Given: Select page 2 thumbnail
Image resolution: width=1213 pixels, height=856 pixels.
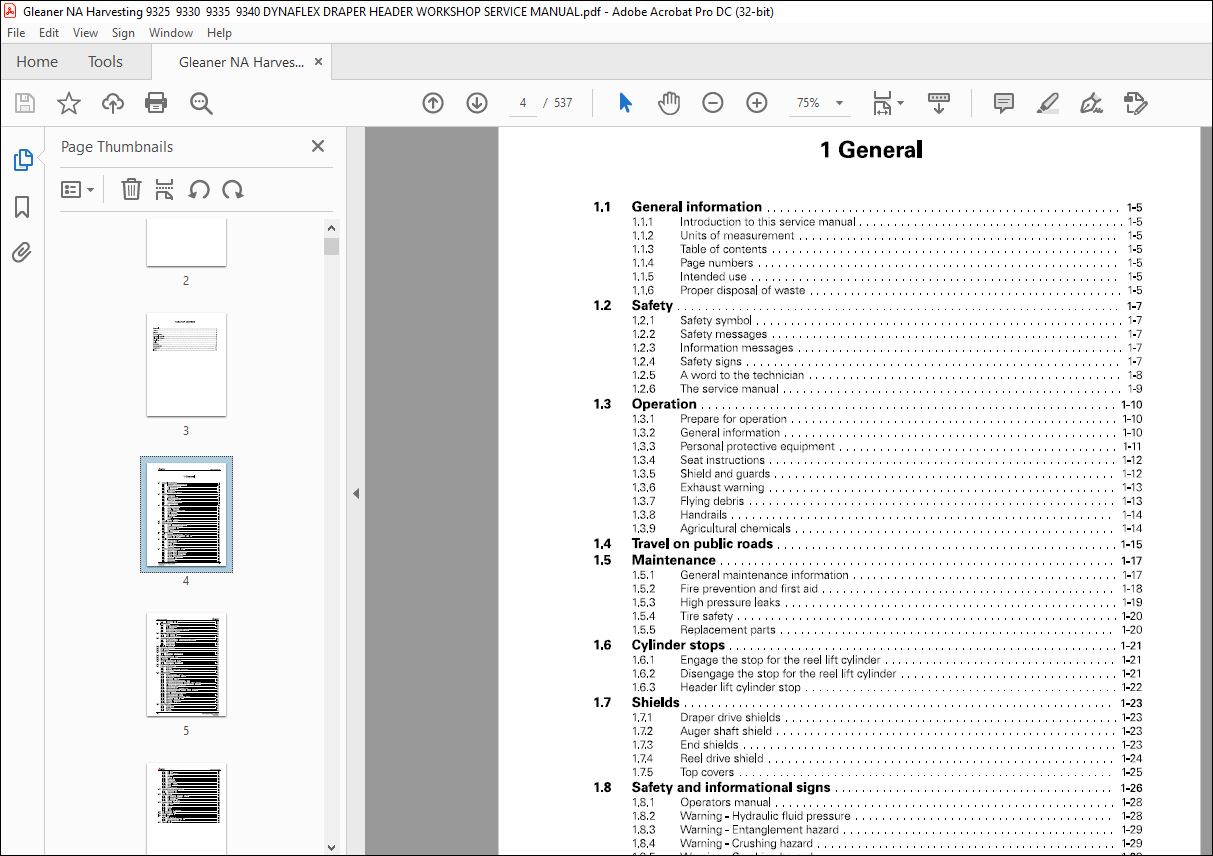Looking at the screenshot, I should pyautogui.click(x=186, y=243).
